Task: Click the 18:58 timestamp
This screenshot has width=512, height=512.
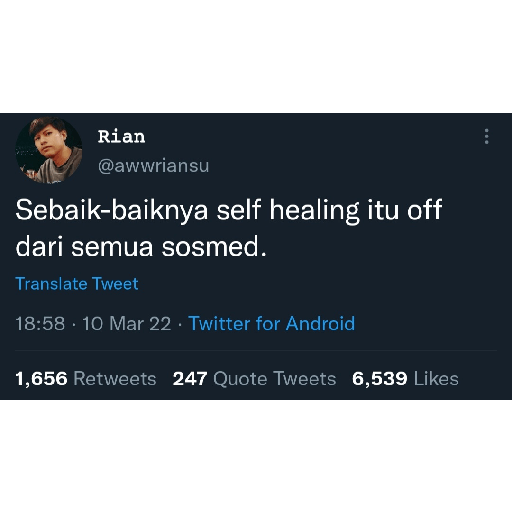Action: tap(40, 323)
